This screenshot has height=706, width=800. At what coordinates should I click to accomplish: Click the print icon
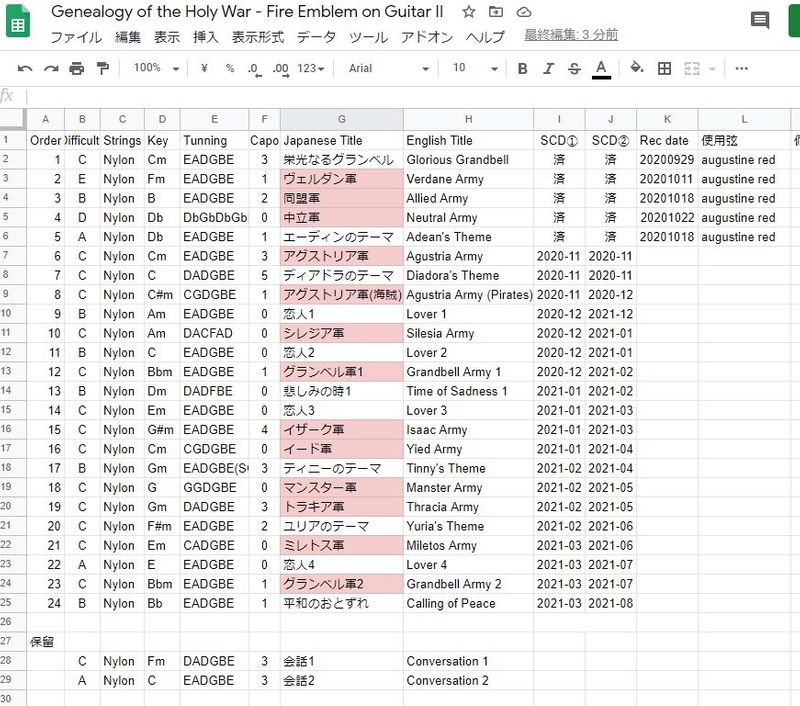coord(77,69)
